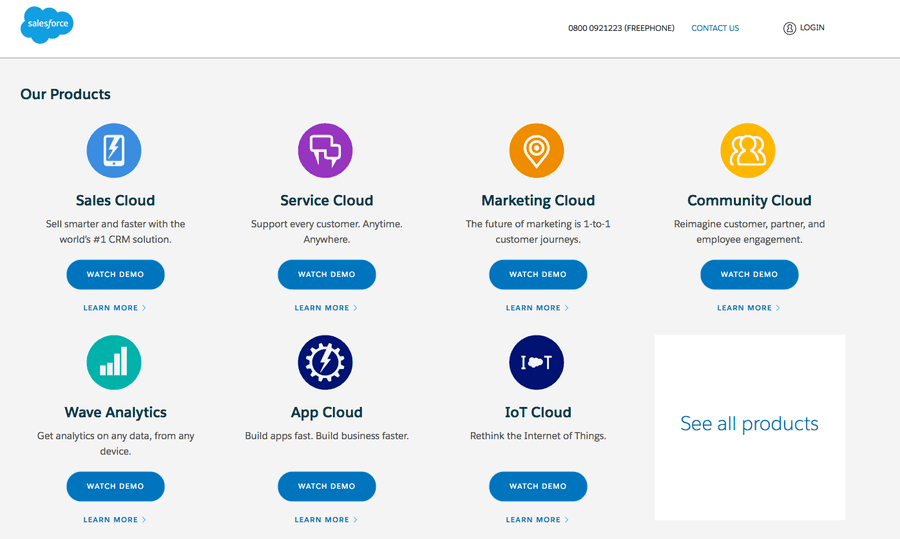Learn more about Community Cloud
Image resolution: width=900 pixels, height=539 pixels.
[748, 308]
